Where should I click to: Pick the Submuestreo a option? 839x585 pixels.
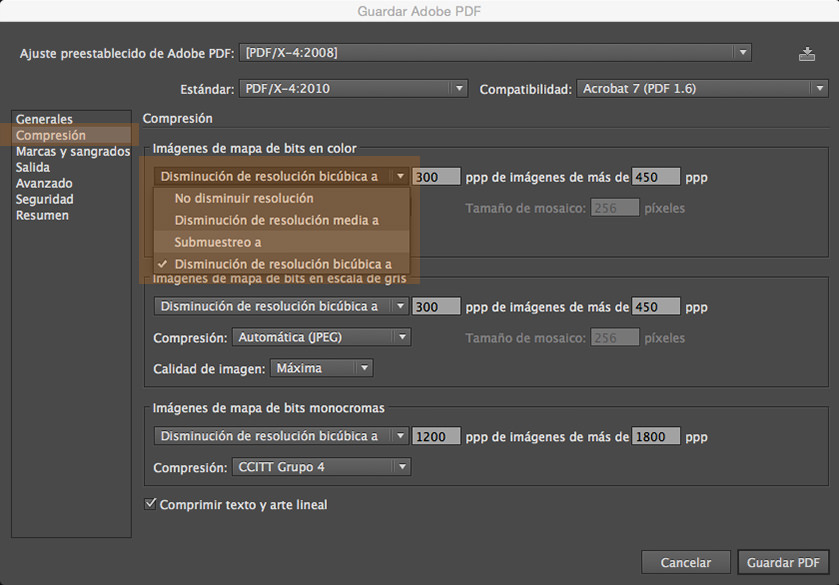pos(282,242)
